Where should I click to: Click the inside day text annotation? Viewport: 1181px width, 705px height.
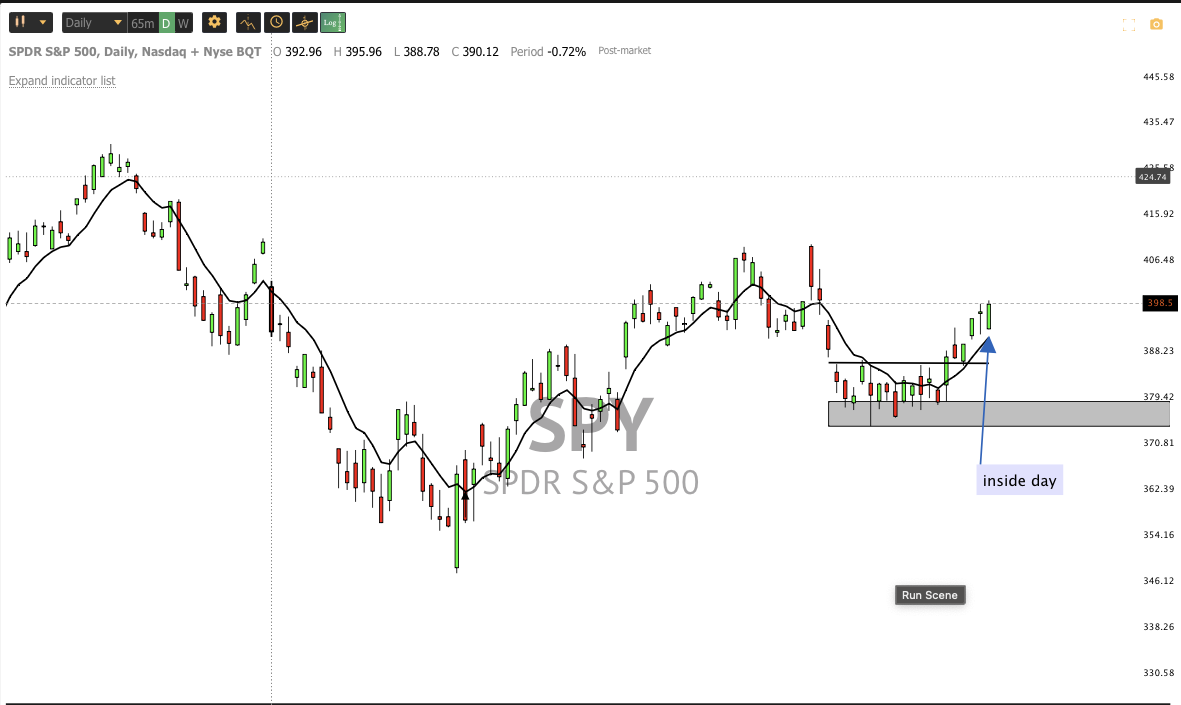[1020, 481]
